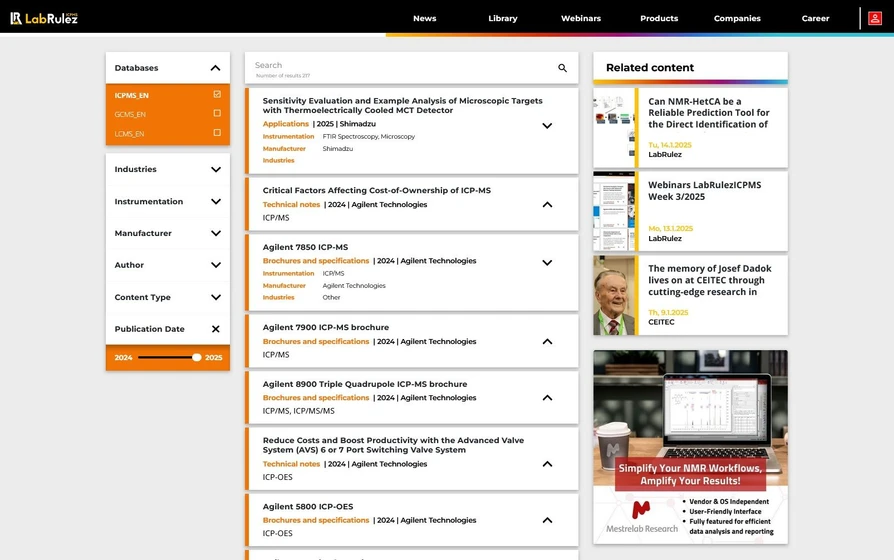Click Applications tag on Shimadzu result
This screenshot has width=894, height=560.
pos(285,124)
